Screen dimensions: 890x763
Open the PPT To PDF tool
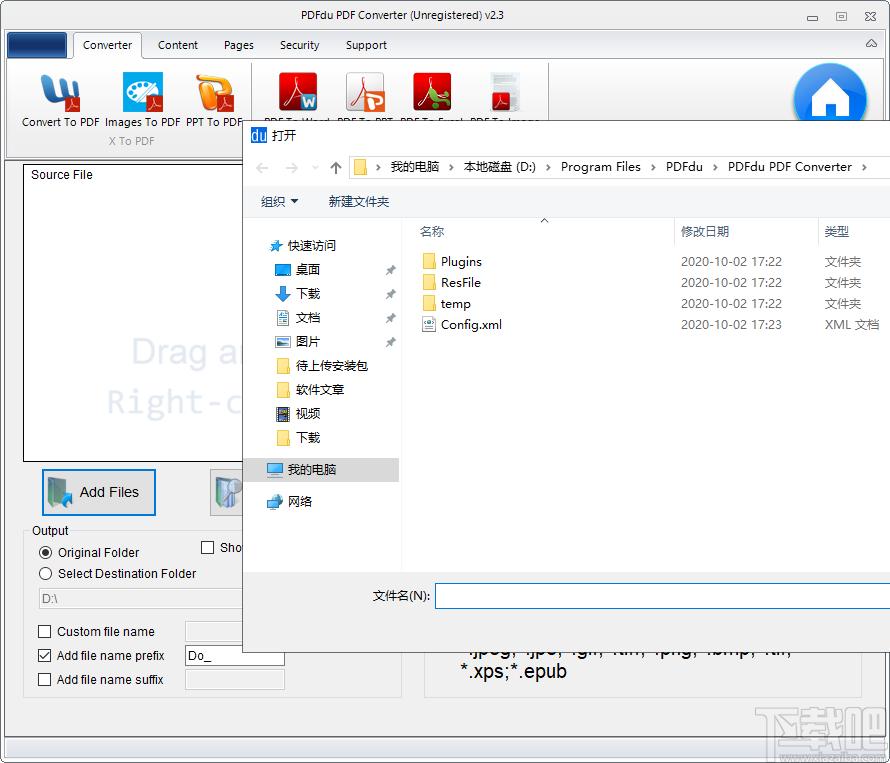pyautogui.click(x=215, y=100)
